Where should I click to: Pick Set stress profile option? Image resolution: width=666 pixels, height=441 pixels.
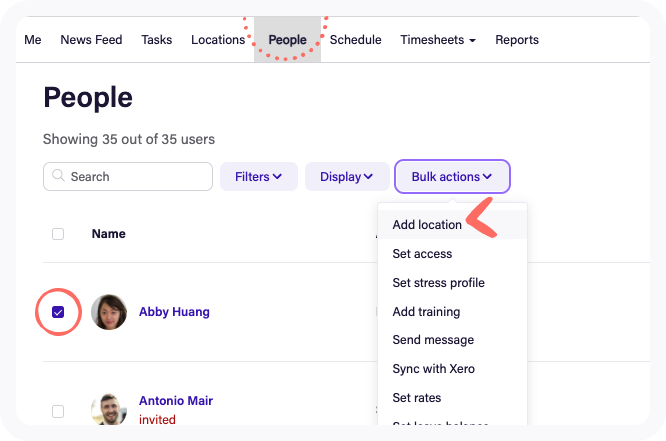[438, 283]
